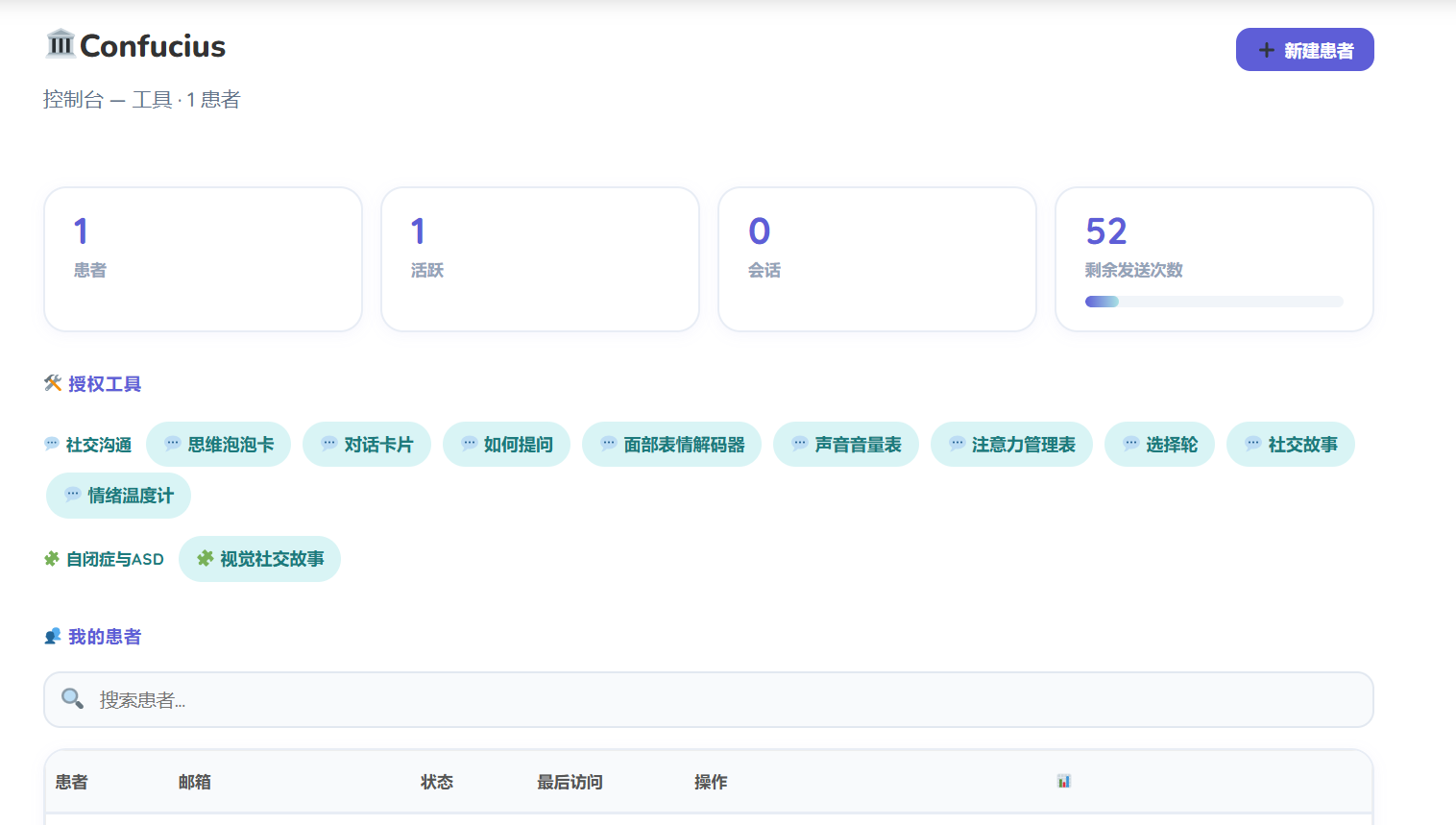Open the 面部表情解码器 tool chip
Image resolution: width=1456 pixels, height=825 pixels.
671,445
